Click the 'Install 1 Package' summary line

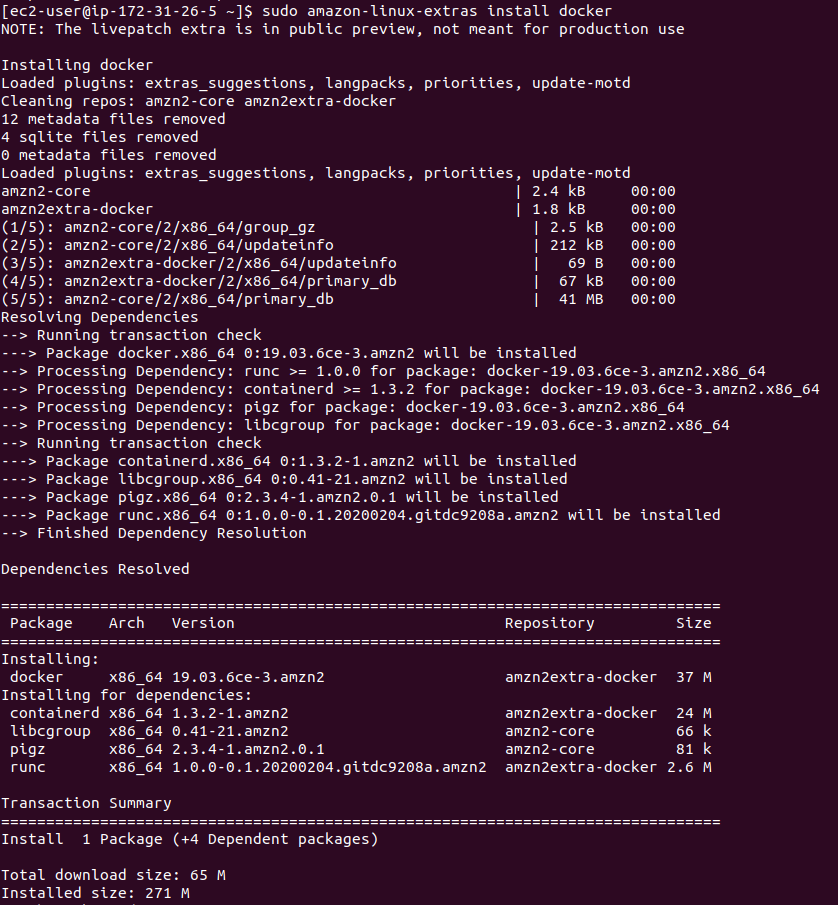[189, 839]
